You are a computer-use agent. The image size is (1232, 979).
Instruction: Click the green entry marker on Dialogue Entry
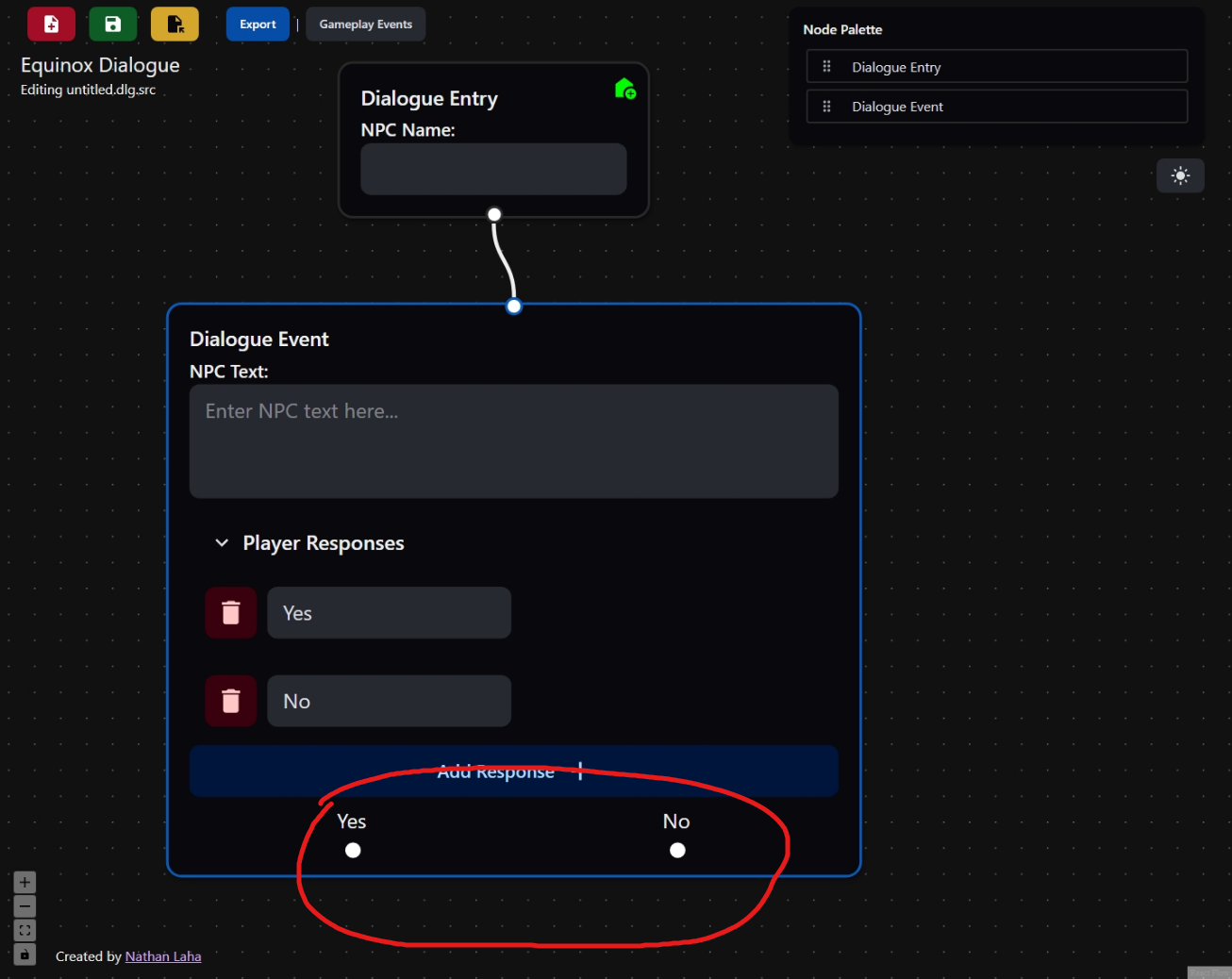(625, 88)
